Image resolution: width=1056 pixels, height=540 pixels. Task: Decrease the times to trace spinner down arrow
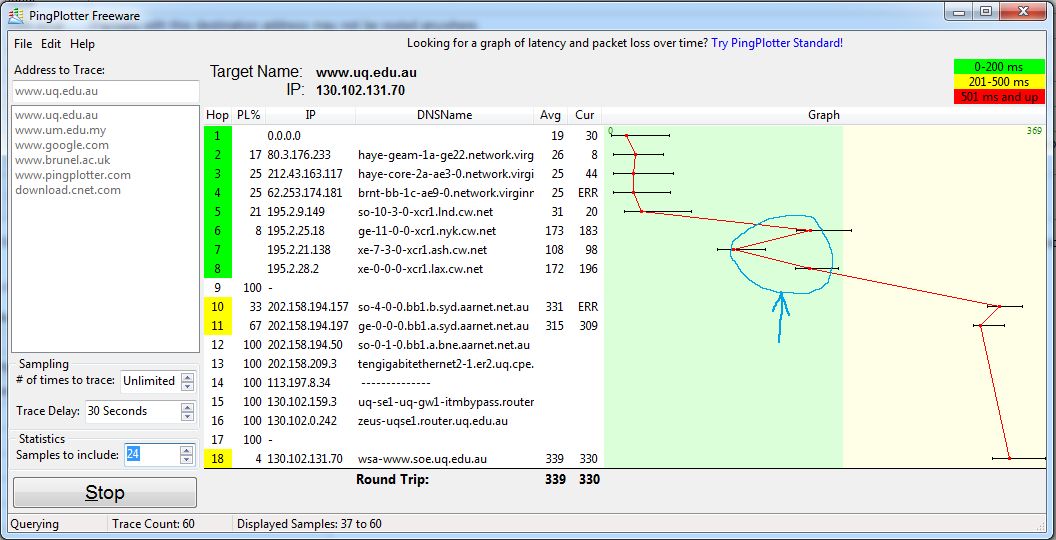[188, 386]
